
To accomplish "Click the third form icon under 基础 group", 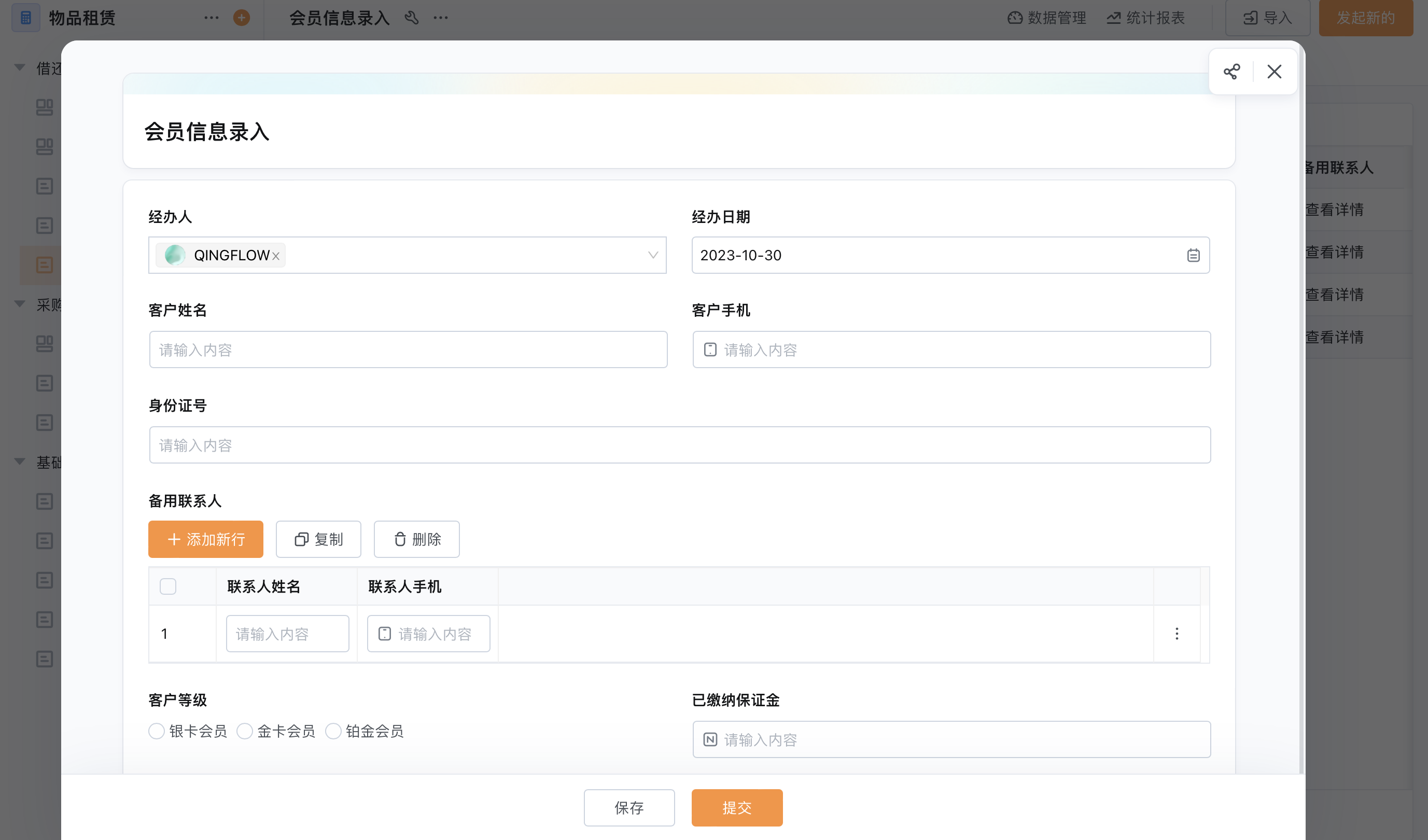I will 44,580.
